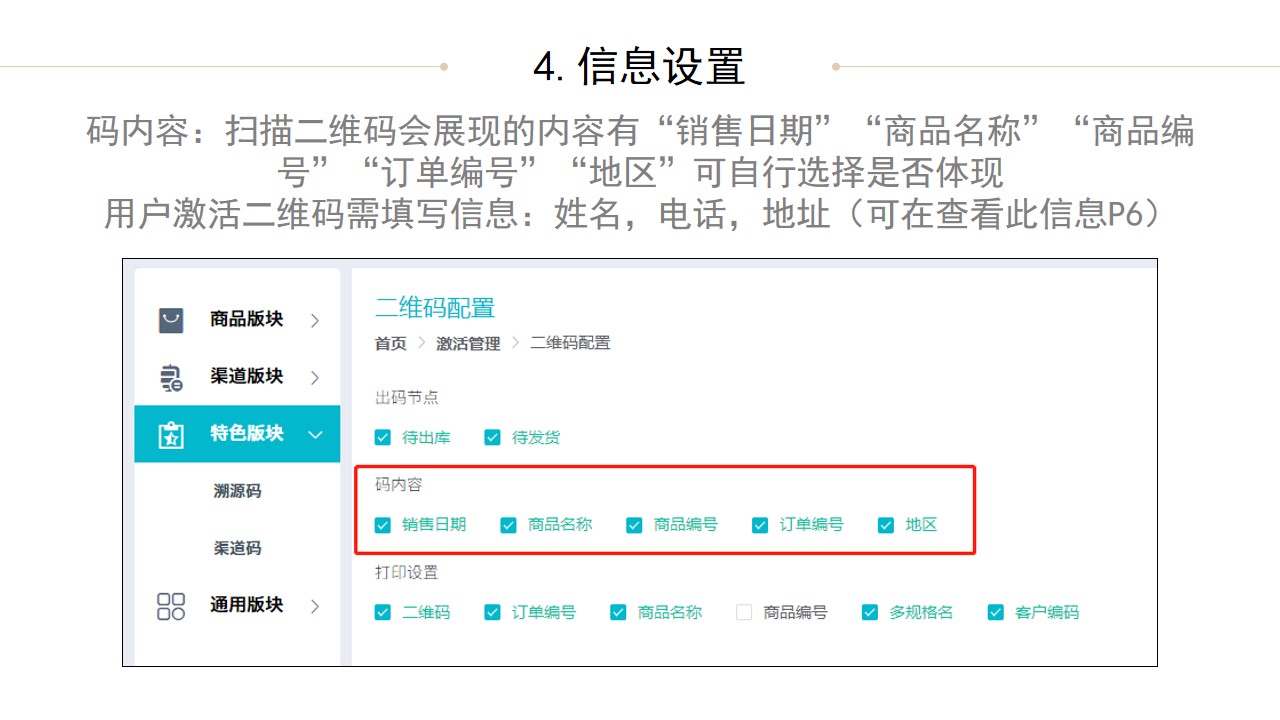
Task: Enable 商品编号 under 打印设置
Action: (744, 612)
